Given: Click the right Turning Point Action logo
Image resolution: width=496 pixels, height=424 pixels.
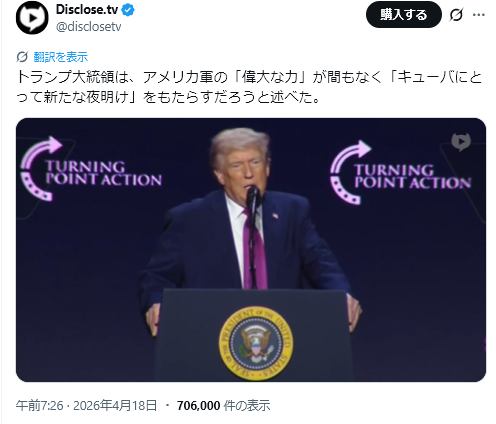Looking at the screenshot, I should point(400,172).
